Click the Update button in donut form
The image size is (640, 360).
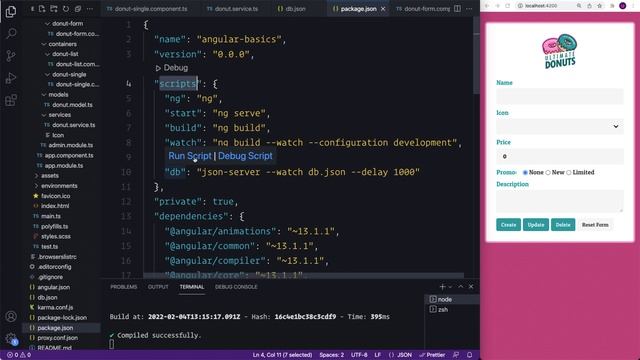click(536, 225)
